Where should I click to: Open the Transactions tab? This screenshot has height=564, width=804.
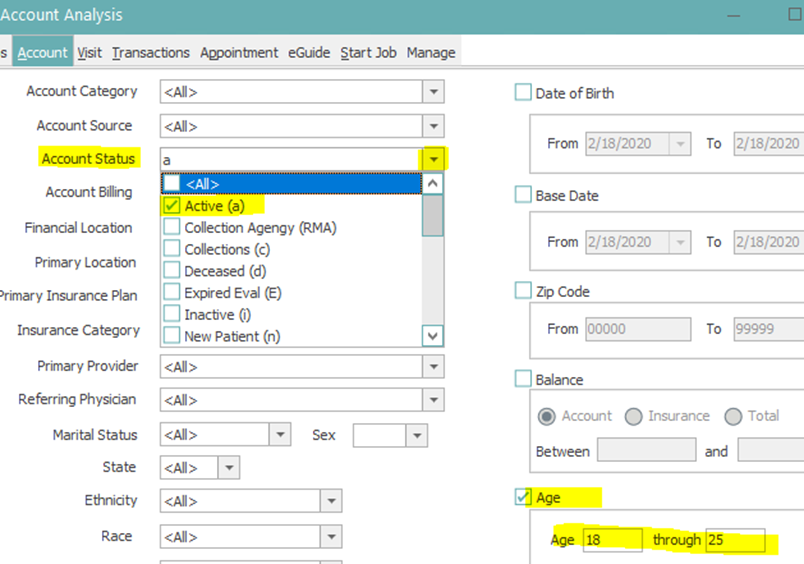[x=150, y=52]
